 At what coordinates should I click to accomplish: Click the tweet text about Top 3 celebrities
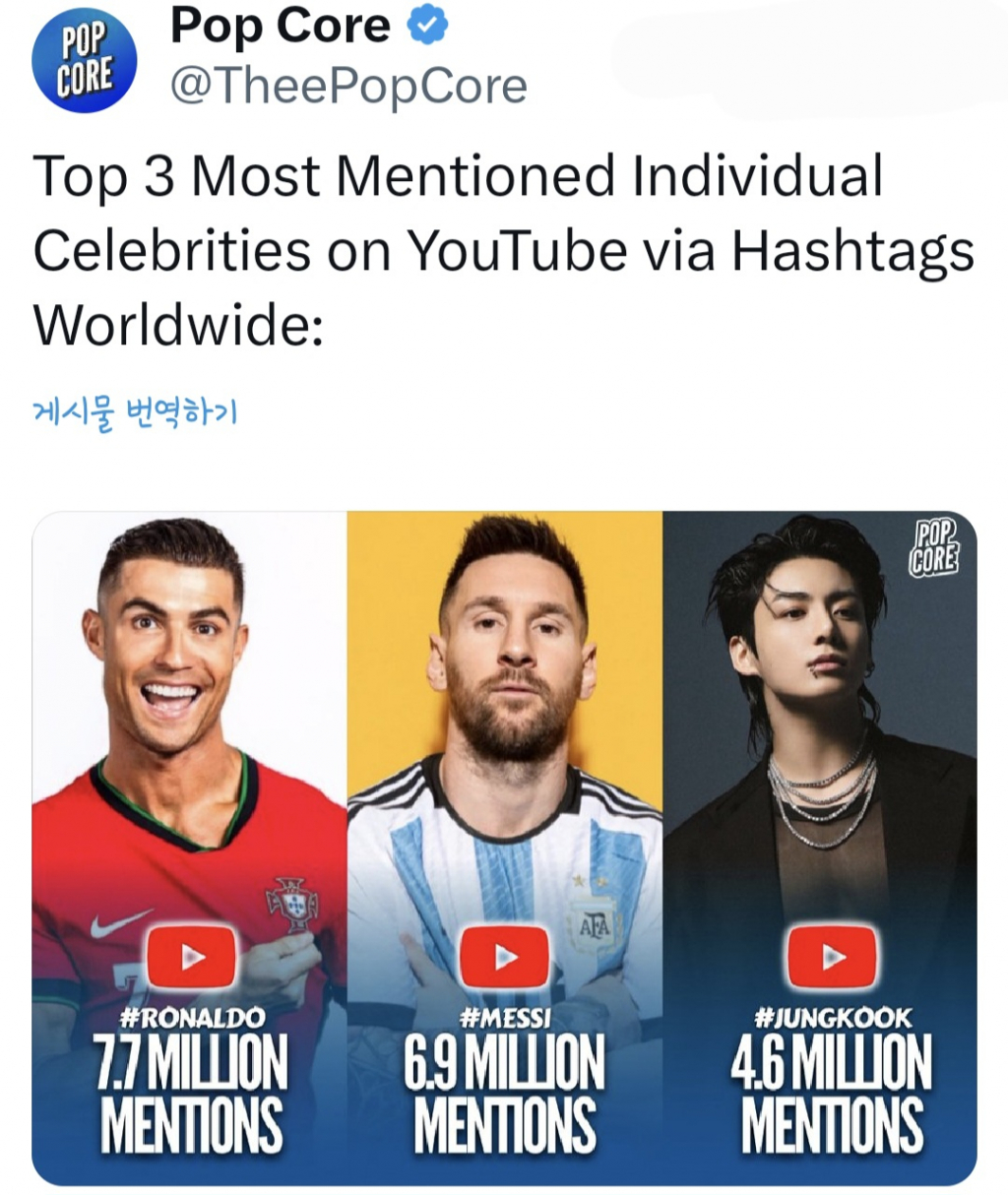pyautogui.click(x=502, y=250)
